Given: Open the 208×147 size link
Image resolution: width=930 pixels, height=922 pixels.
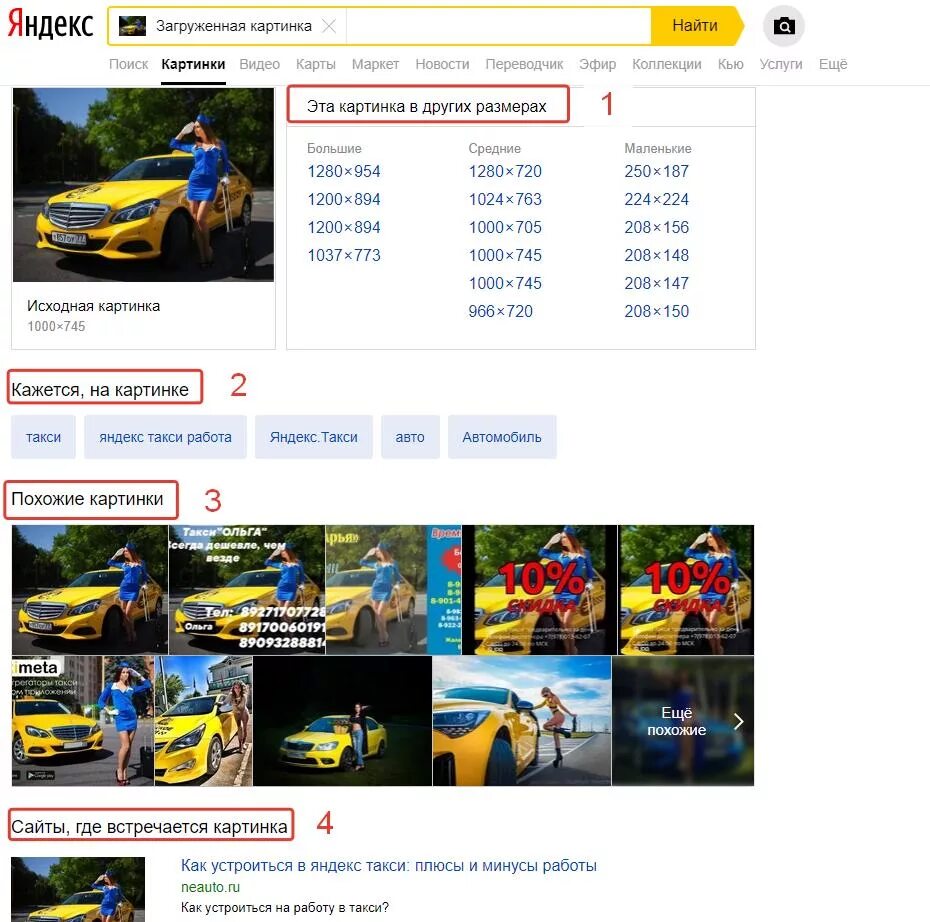Looking at the screenshot, I should 657,283.
